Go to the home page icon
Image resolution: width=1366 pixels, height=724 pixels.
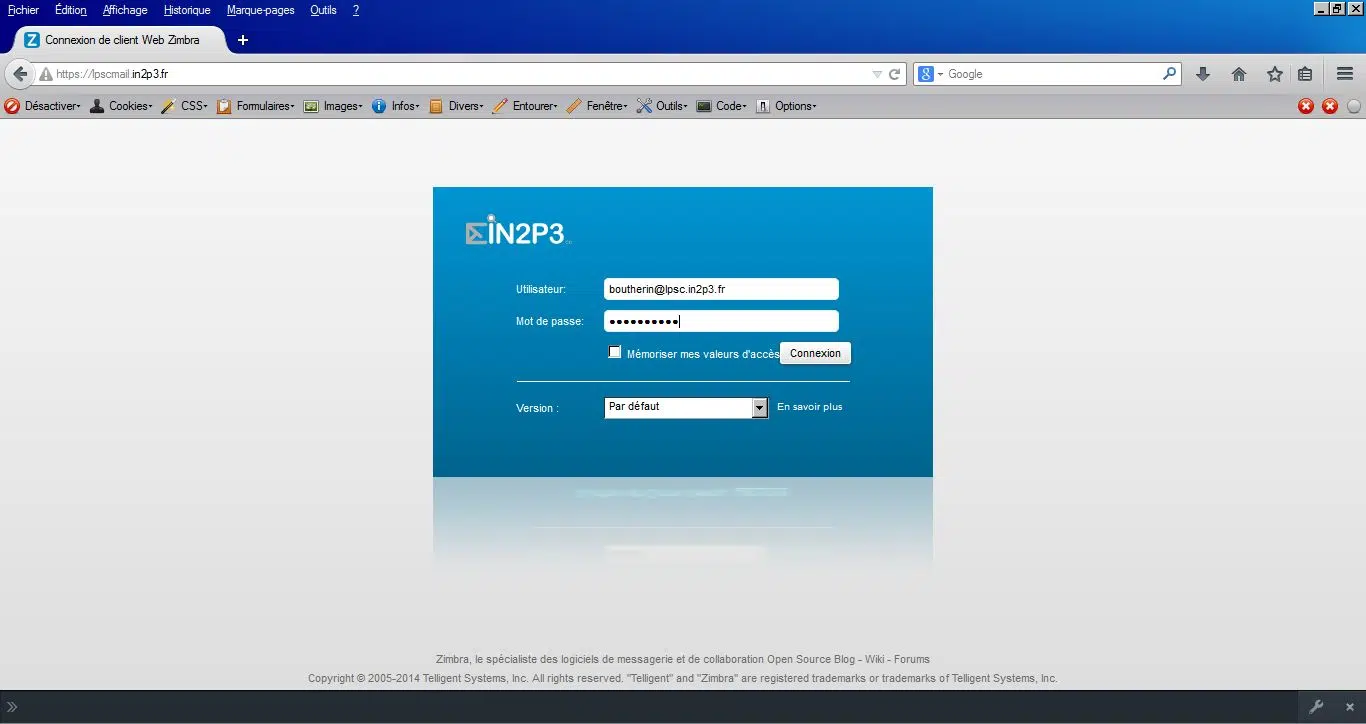pos(1238,74)
